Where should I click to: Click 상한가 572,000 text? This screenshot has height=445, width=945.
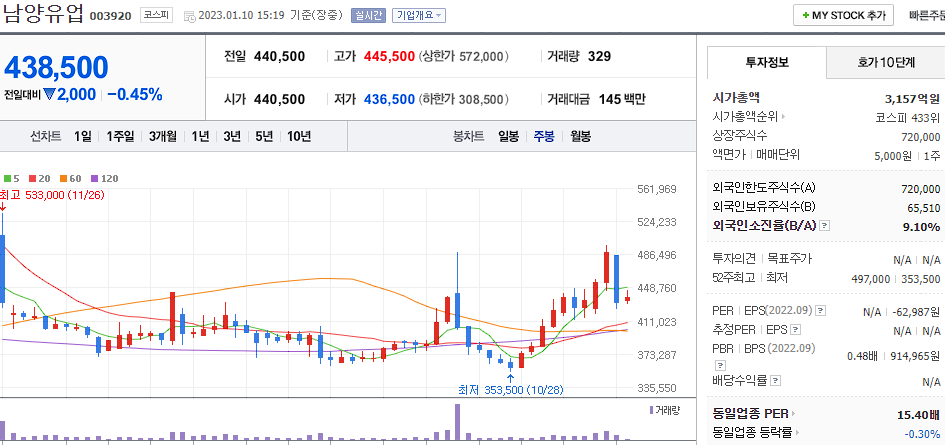[x=464, y=57]
